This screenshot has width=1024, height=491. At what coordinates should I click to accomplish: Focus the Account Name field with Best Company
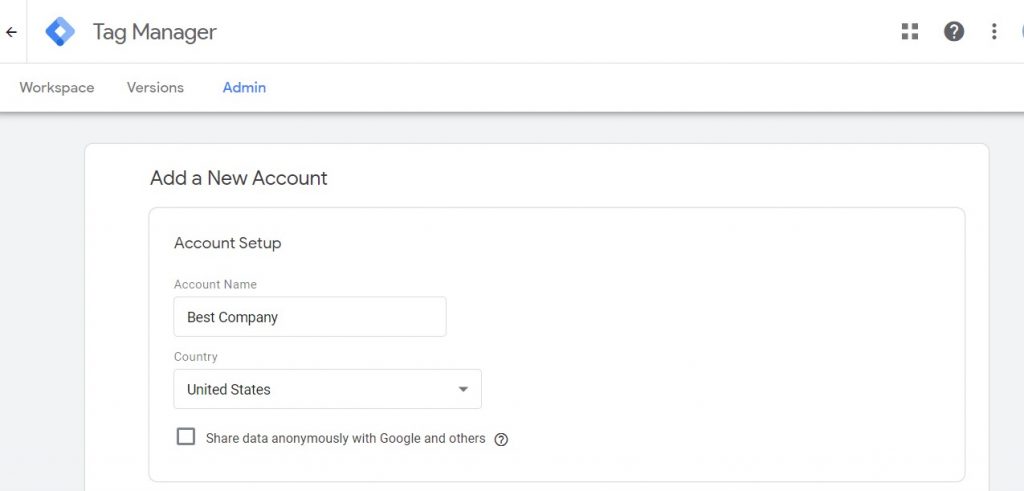(x=310, y=317)
